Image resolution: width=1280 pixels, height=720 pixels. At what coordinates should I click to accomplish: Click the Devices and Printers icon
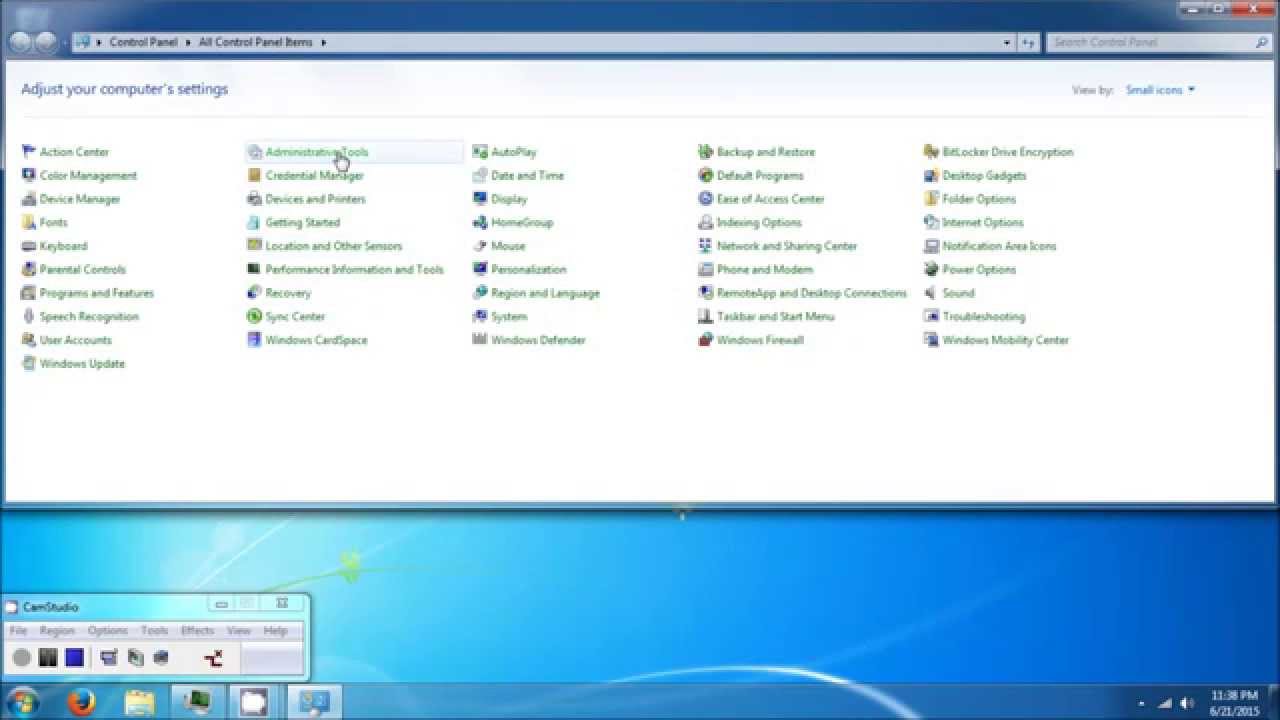coord(255,199)
